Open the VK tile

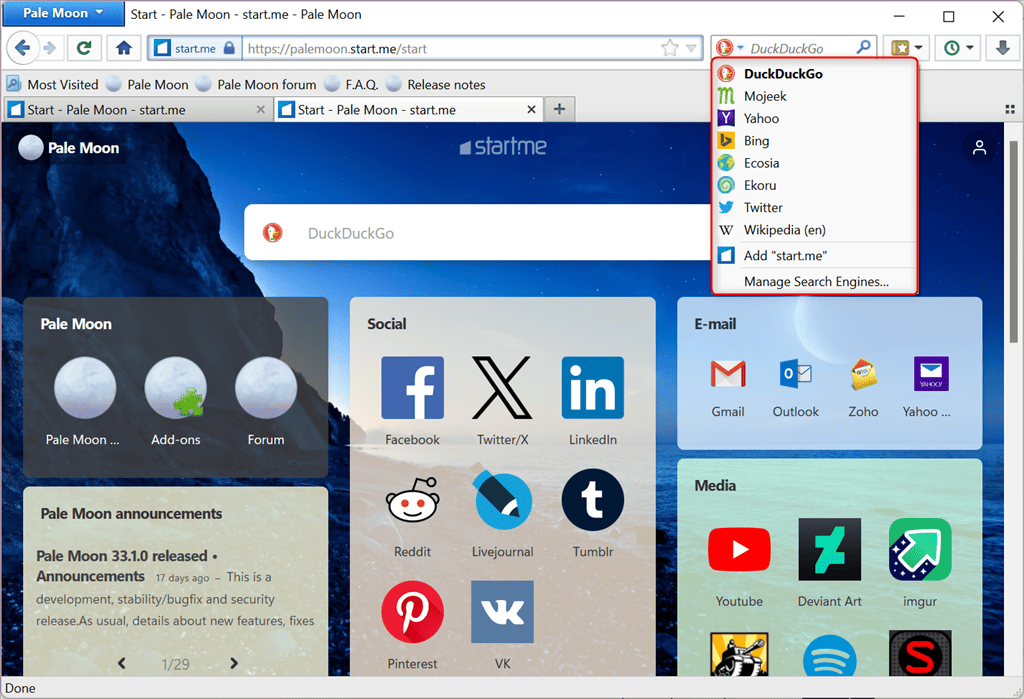[x=502, y=625]
